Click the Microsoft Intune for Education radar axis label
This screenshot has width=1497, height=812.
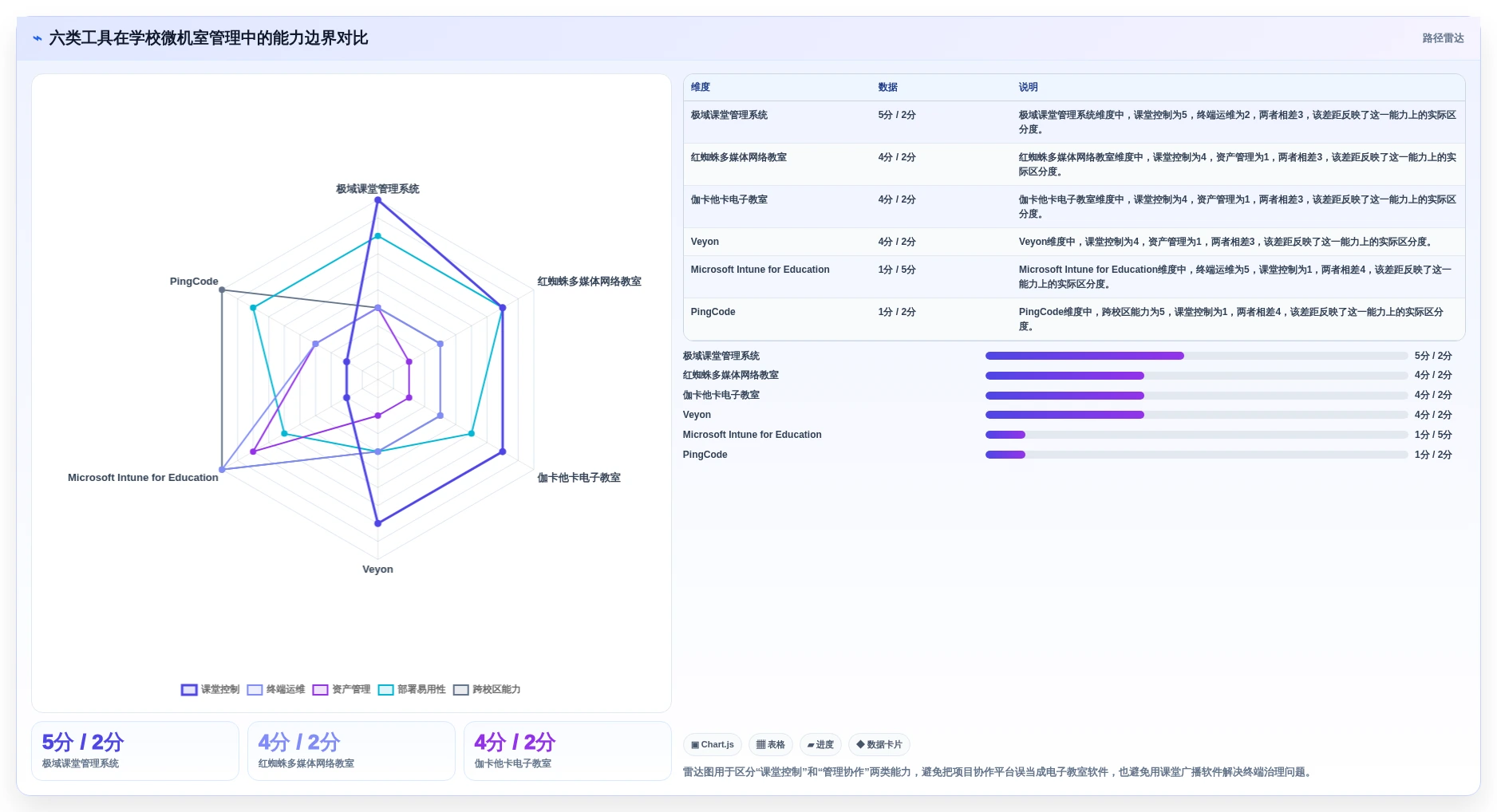(x=143, y=478)
